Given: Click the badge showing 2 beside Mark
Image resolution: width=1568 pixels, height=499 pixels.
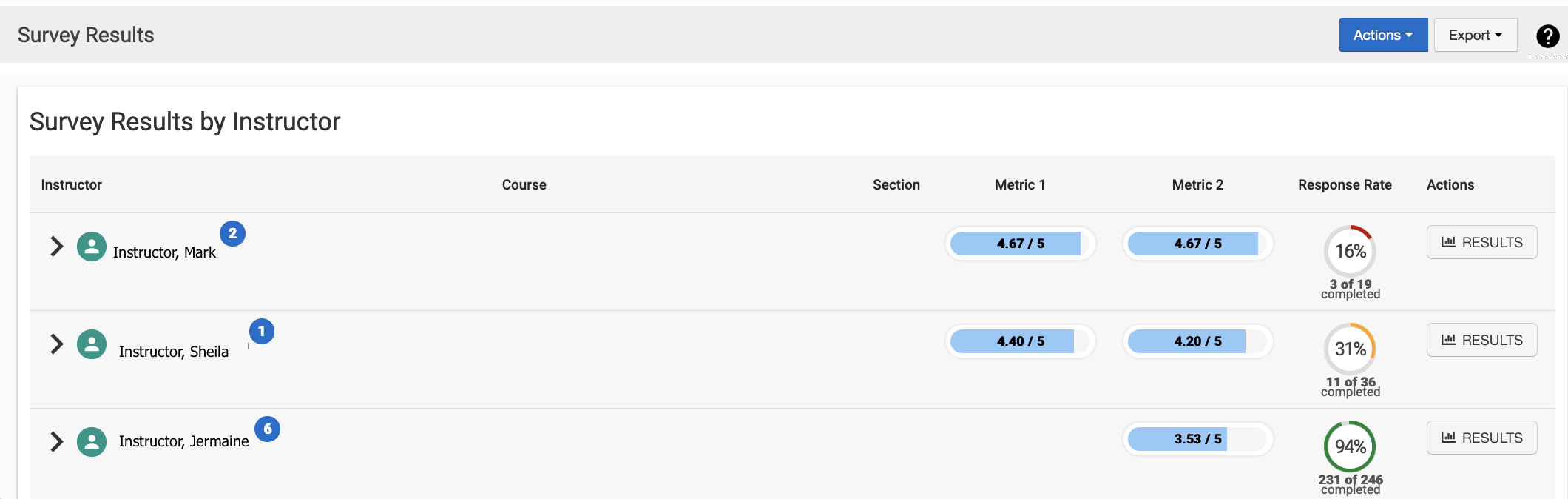Looking at the screenshot, I should click(232, 234).
